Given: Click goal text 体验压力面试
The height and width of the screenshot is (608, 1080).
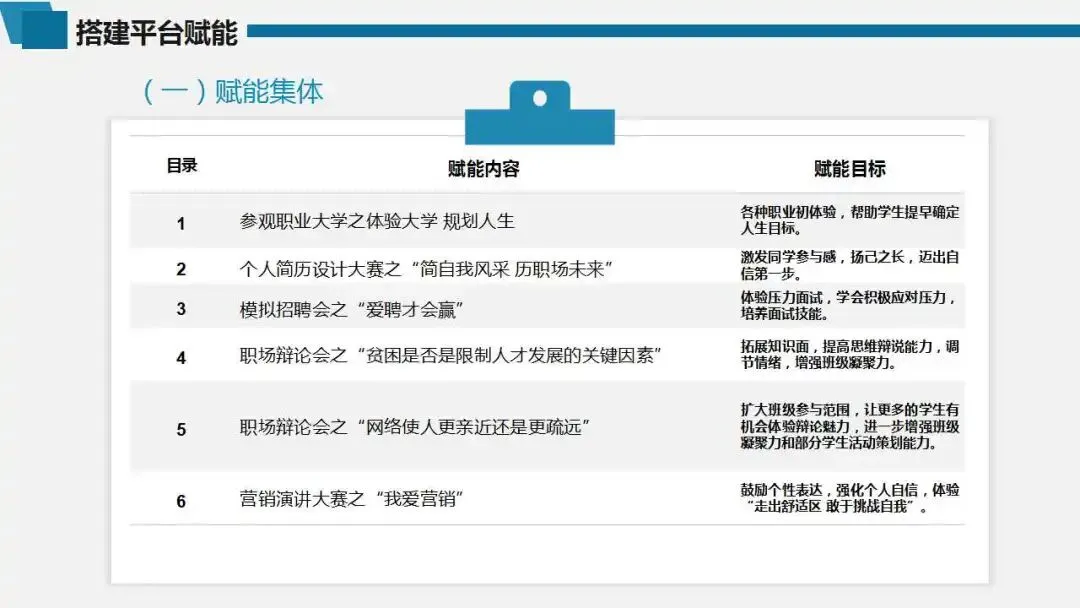Looking at the screenshot, I should point(850,305).
